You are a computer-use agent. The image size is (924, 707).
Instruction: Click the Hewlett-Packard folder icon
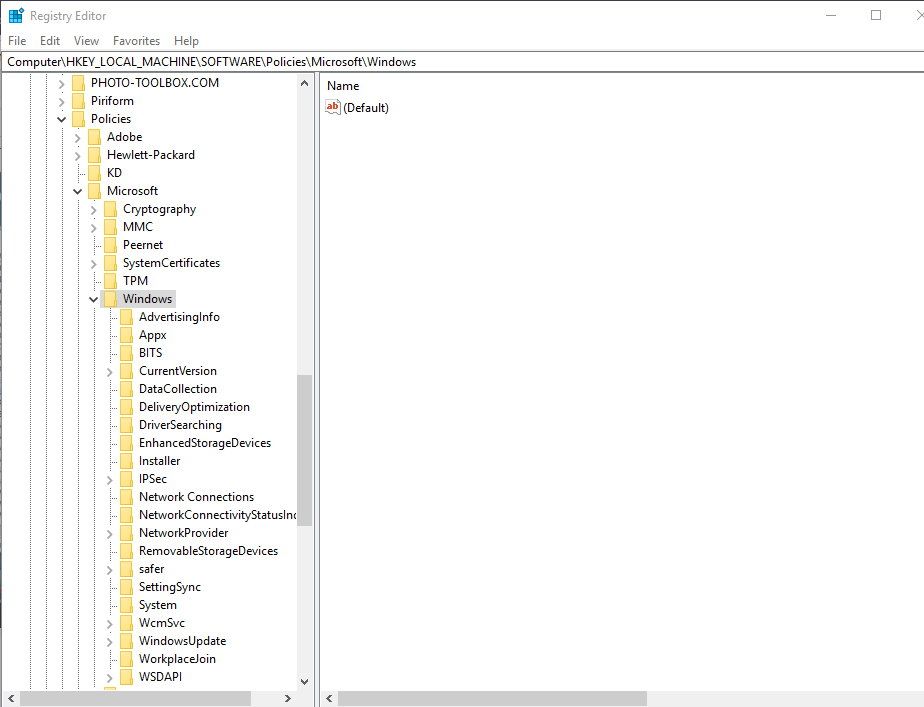(94, 155)
